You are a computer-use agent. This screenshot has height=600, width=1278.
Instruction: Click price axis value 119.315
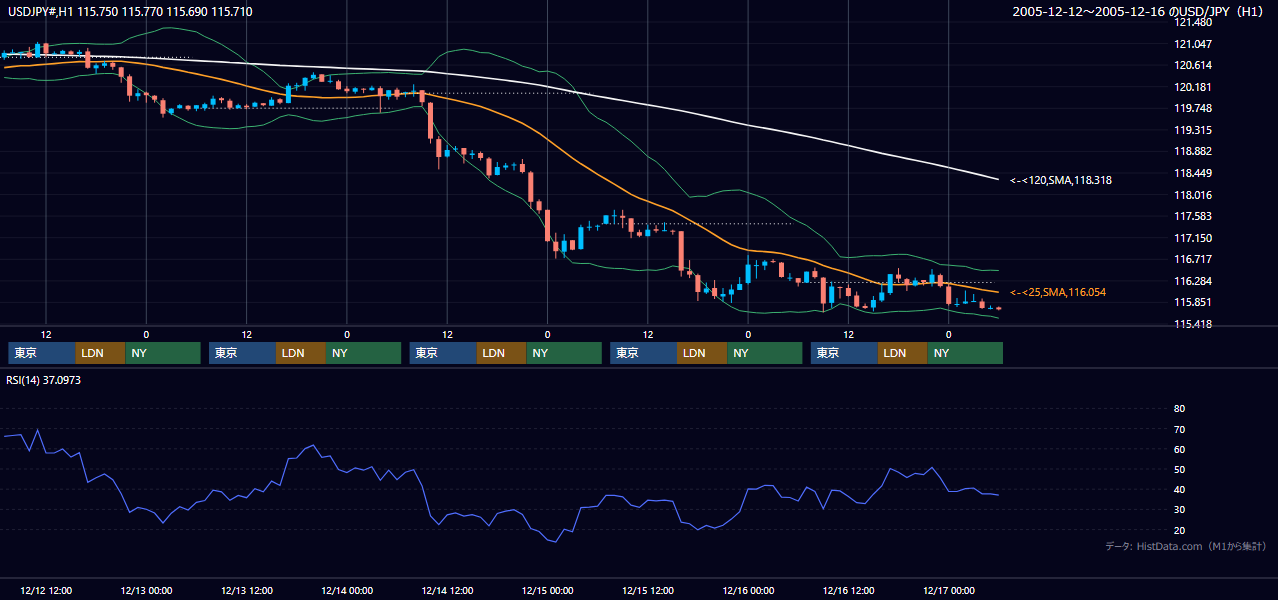(x=1192, y=131)
